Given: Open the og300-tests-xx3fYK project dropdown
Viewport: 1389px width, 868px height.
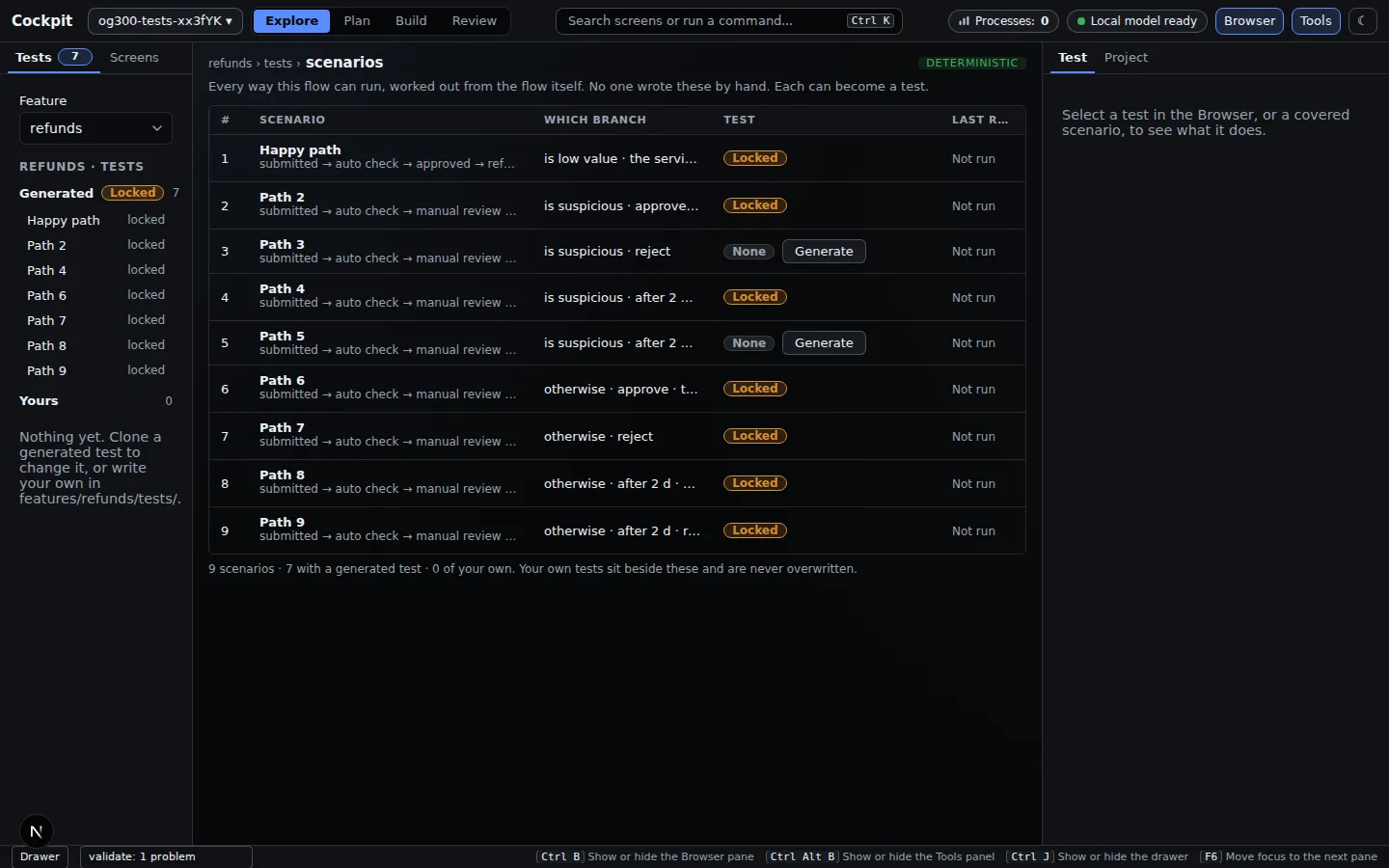Looking at the screenshot, I should click(165, 20).
